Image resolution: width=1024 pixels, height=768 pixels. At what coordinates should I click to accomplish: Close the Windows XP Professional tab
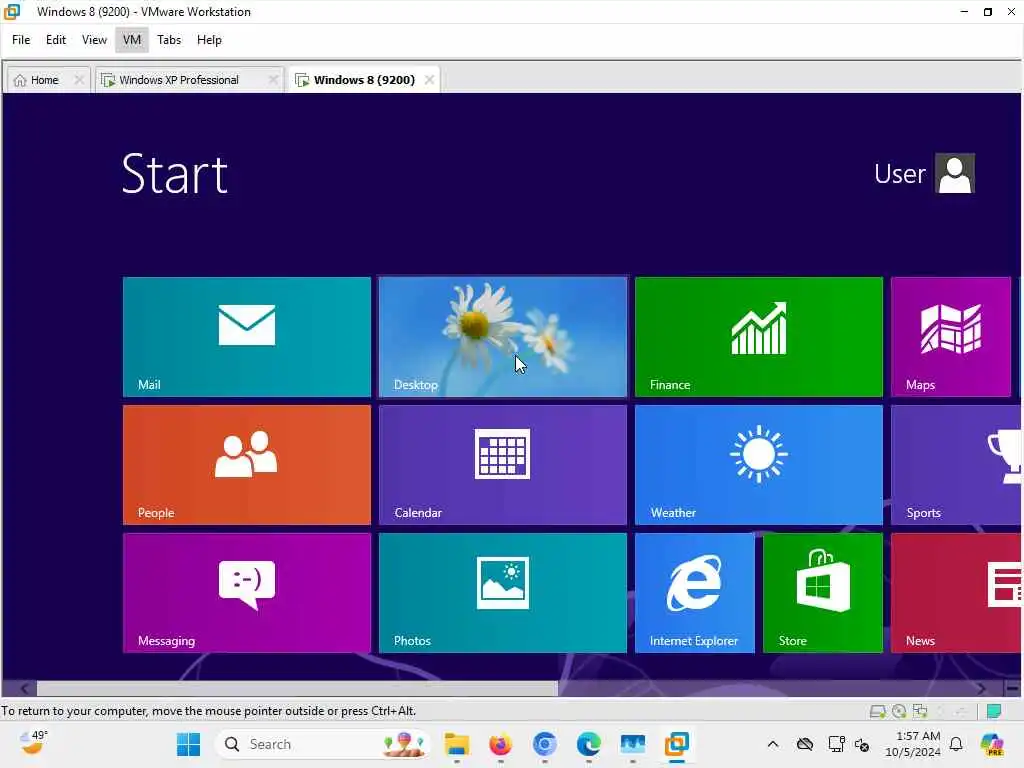tap(273, 80)
